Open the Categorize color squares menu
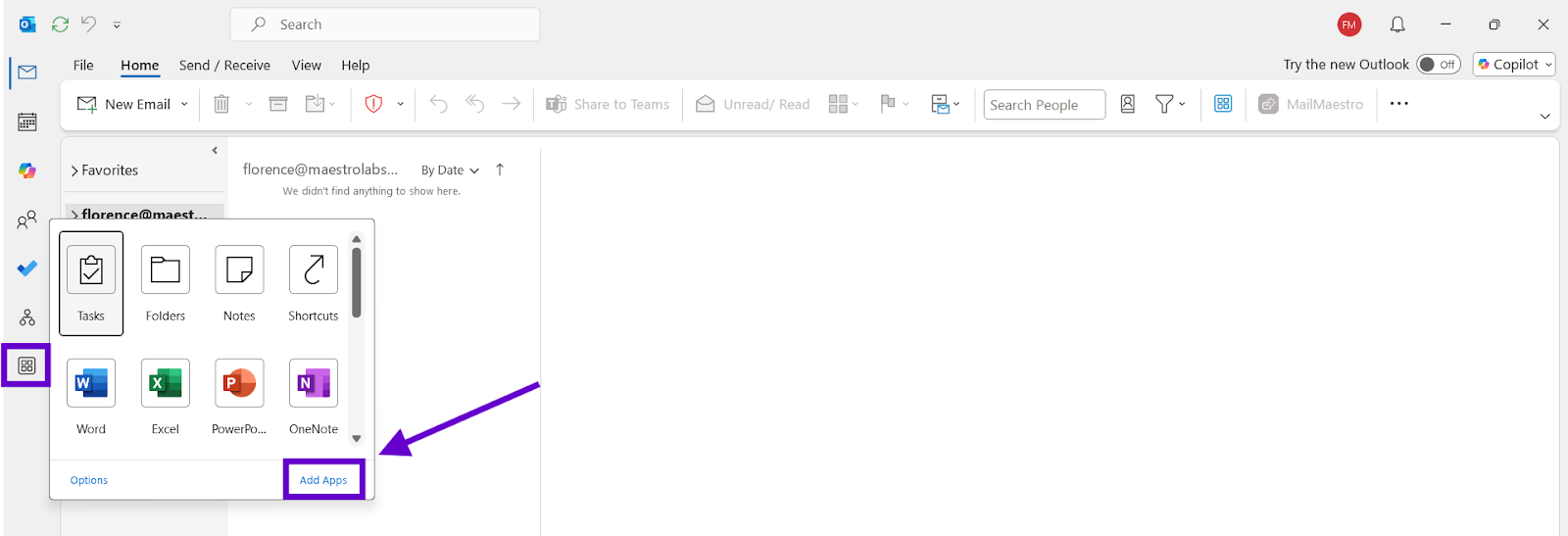The image size is (1568, 536). (x=843, y=104)
